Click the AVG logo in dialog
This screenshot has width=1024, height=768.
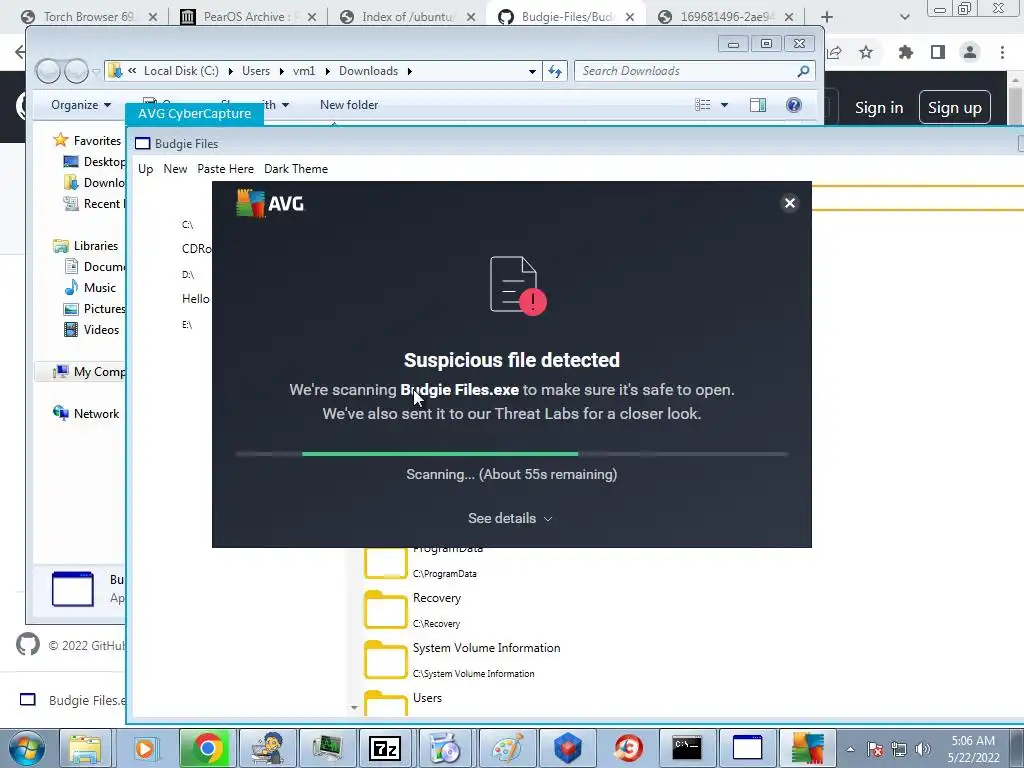click(x=270, y=203)
